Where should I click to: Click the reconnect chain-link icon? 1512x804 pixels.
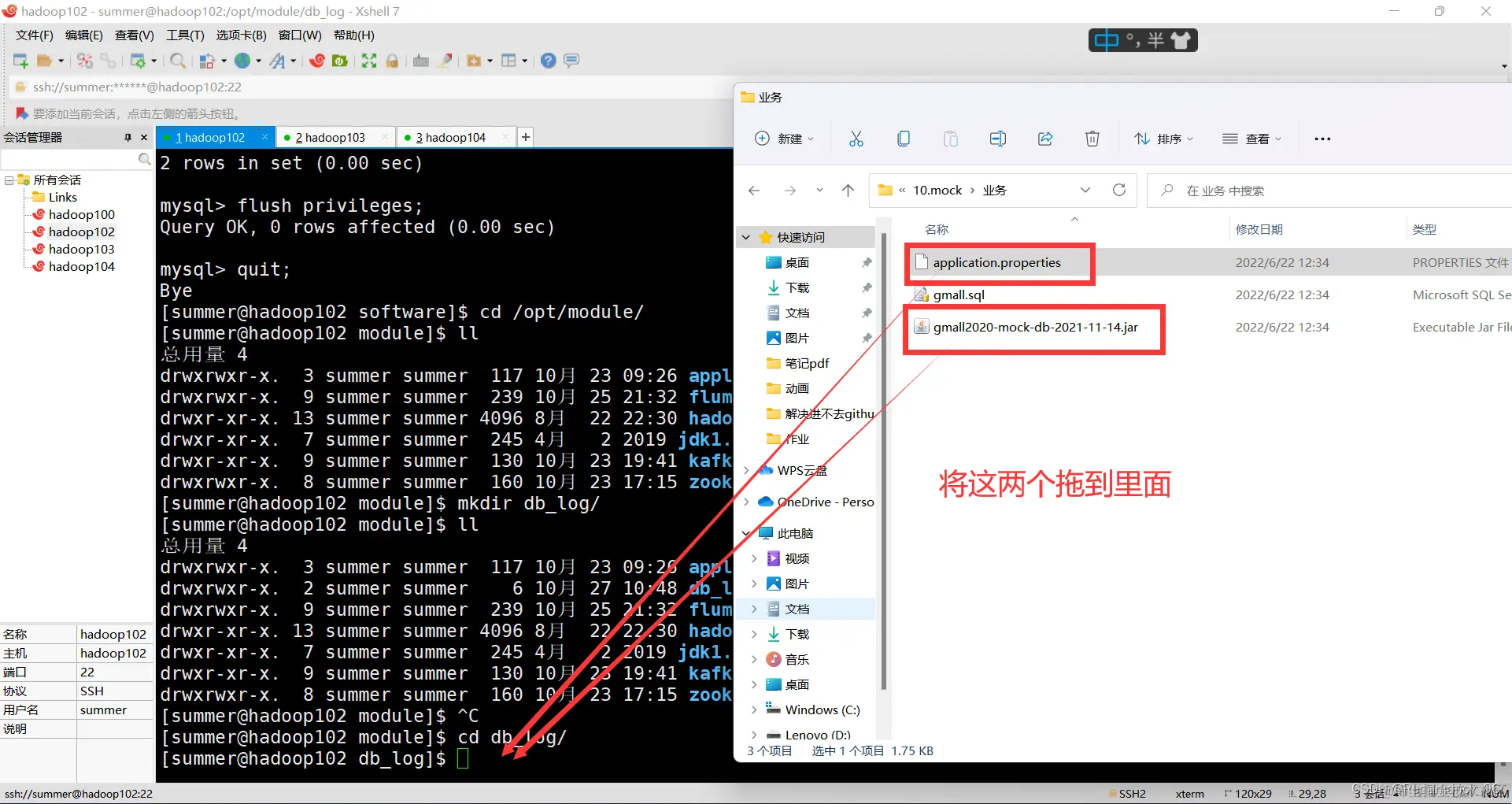108,61
